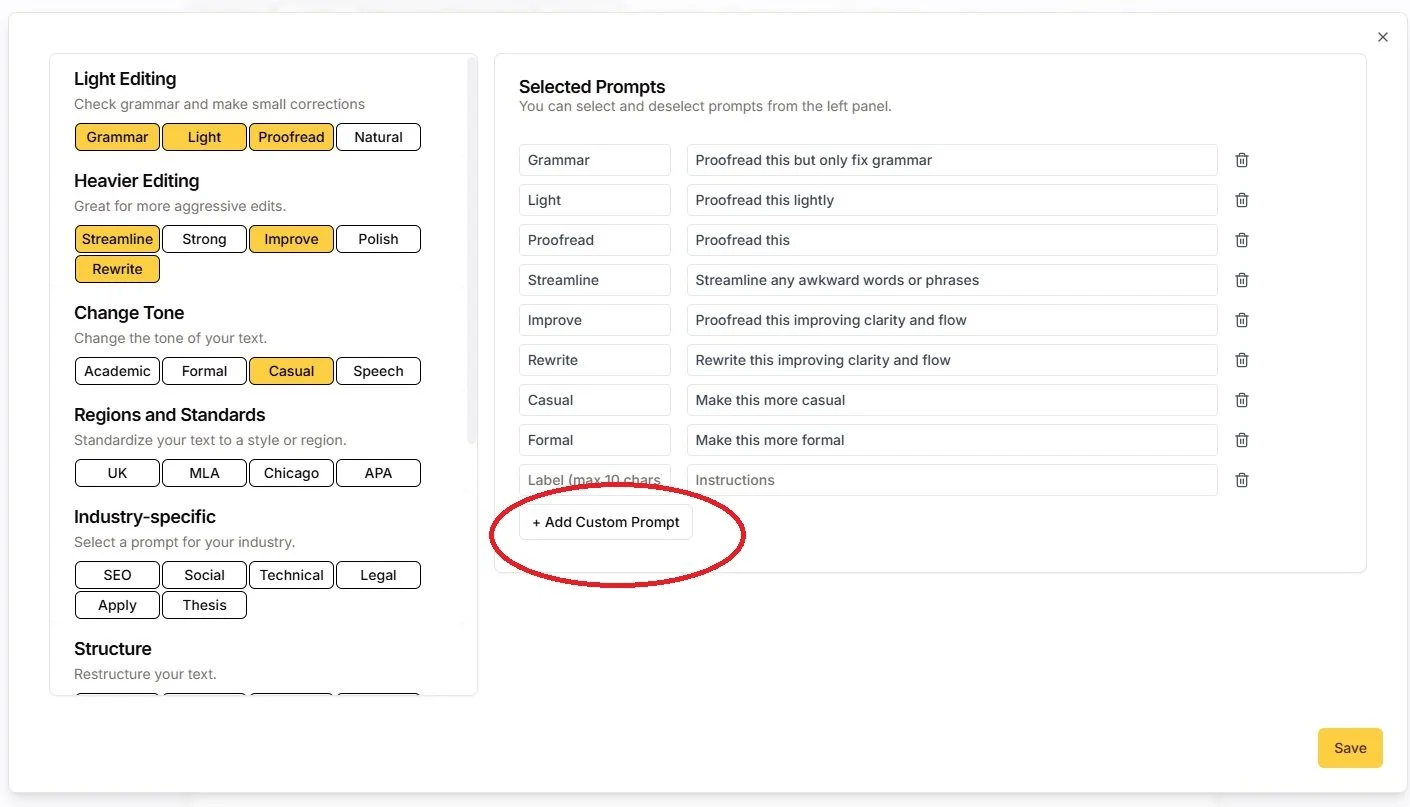Enable the Natural editing prompt
1410x807 pixels.
click(x=378, y=137)
